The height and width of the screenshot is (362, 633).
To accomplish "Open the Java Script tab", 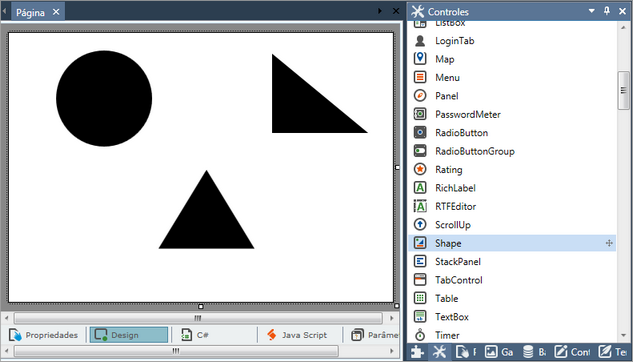I will coord(297,335).
